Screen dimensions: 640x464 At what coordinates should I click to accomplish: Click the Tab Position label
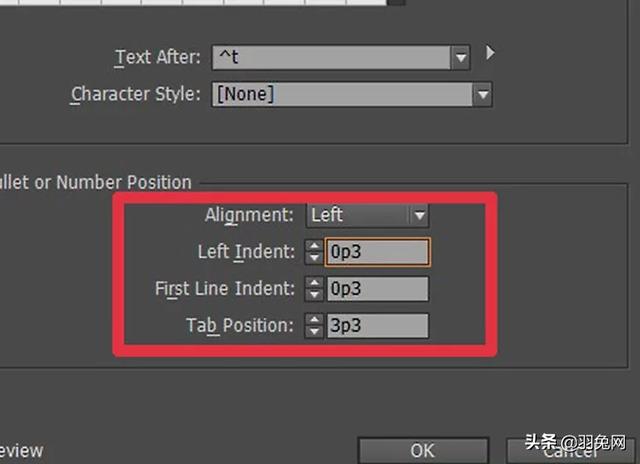240,325
